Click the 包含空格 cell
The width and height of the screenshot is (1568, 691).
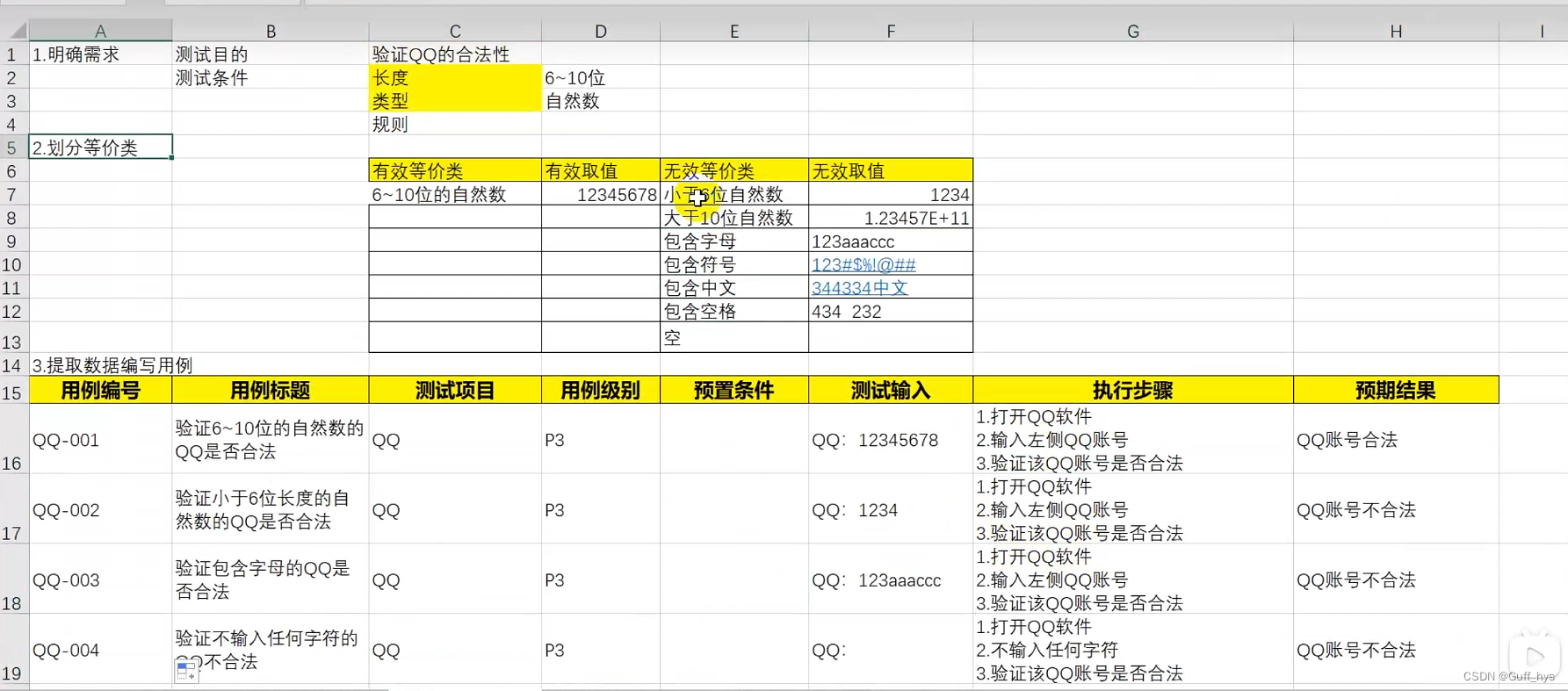tap(734, 311)
